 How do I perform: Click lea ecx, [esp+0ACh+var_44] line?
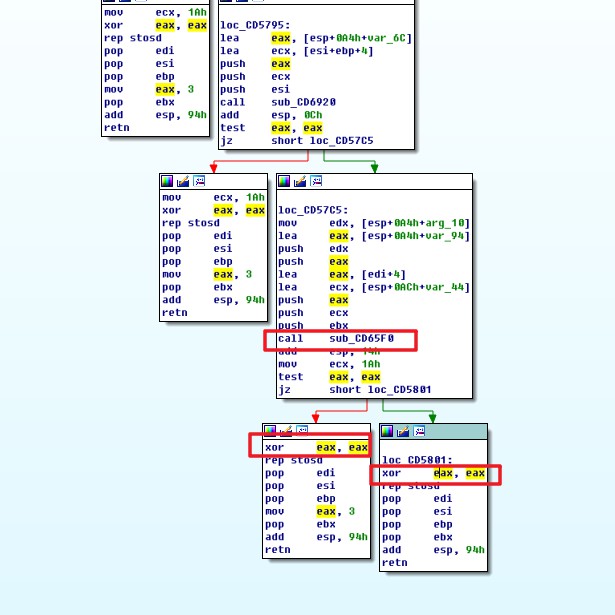(x=374, y=287)
